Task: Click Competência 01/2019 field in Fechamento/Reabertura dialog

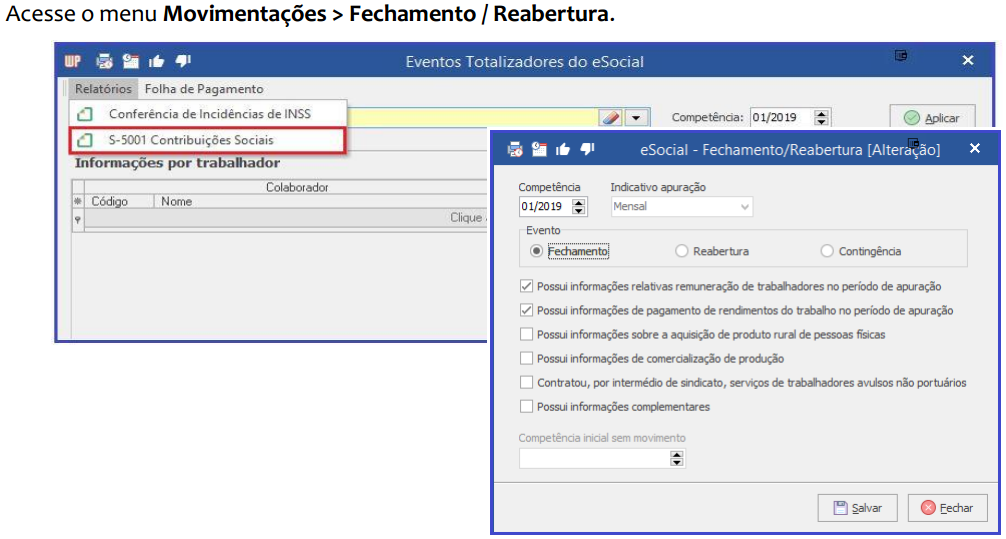Action: (x=545, y=207)
